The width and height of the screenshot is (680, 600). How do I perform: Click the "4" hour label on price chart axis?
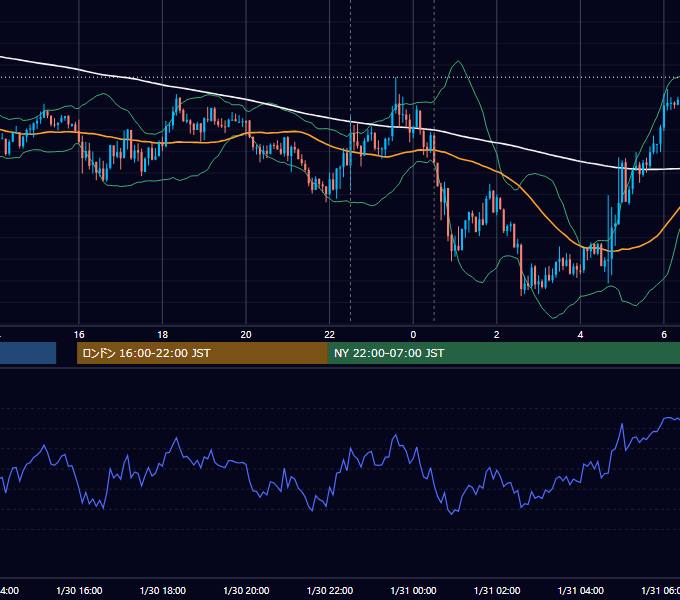[580, 335]
